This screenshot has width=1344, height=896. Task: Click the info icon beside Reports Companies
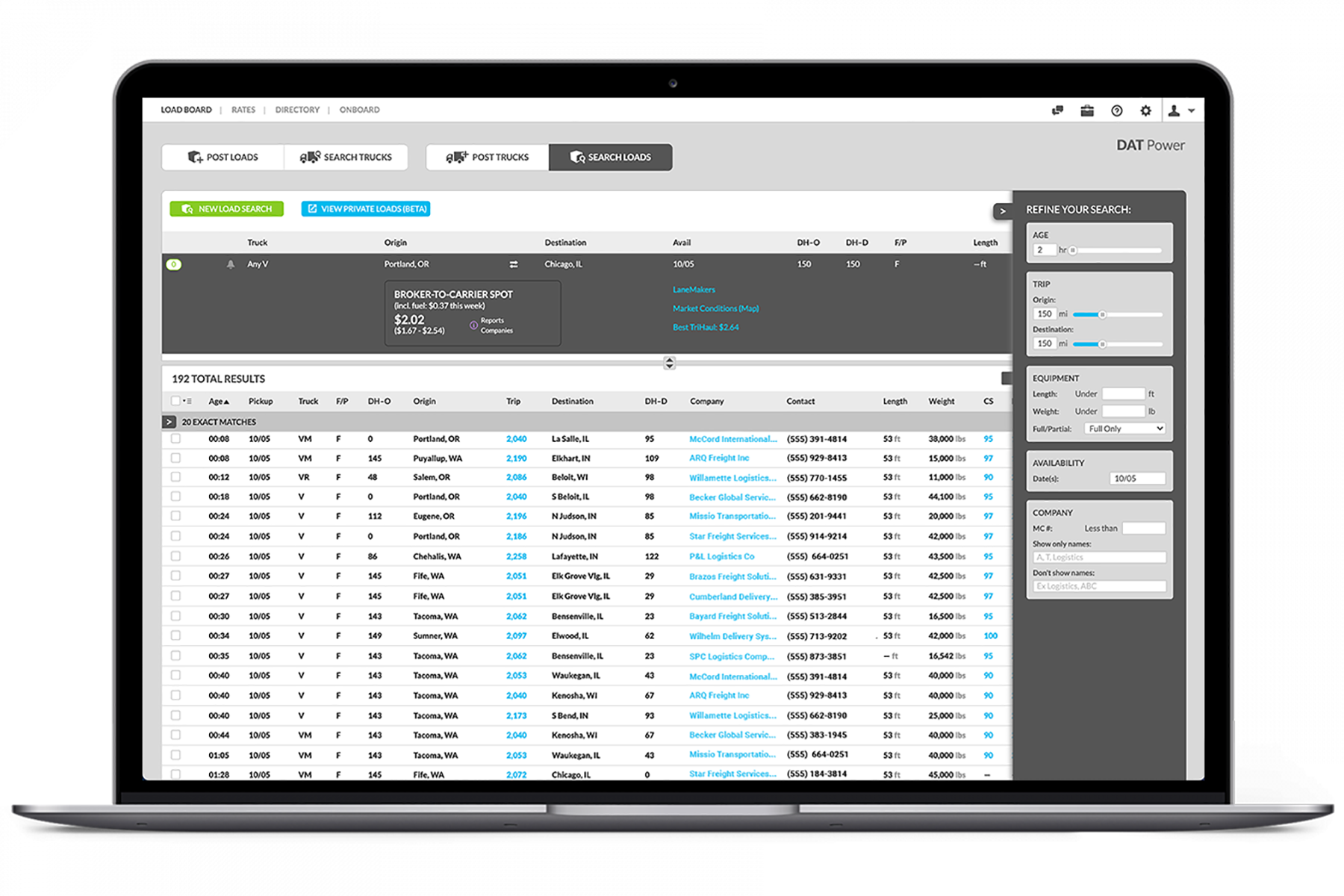tap(473, 325)
